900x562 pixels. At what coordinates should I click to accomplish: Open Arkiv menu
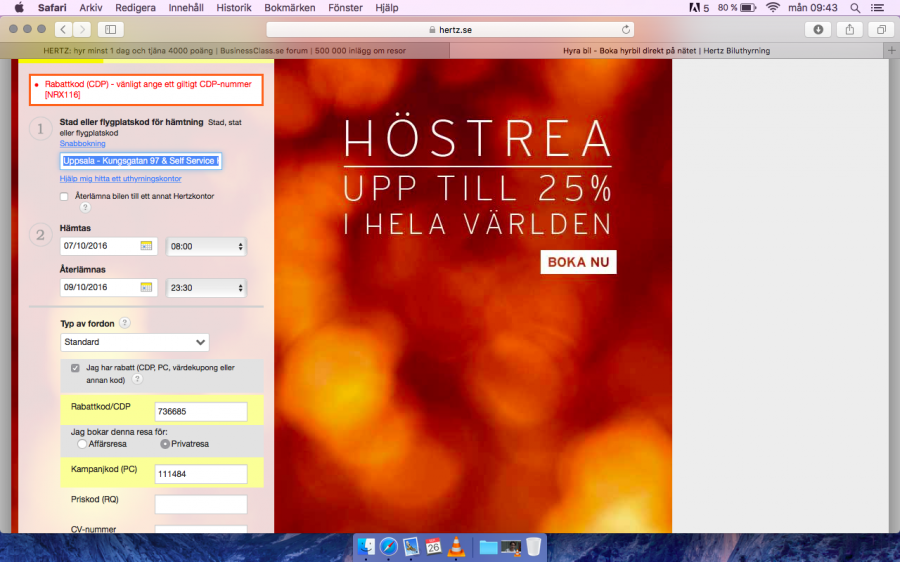[91, 7]
